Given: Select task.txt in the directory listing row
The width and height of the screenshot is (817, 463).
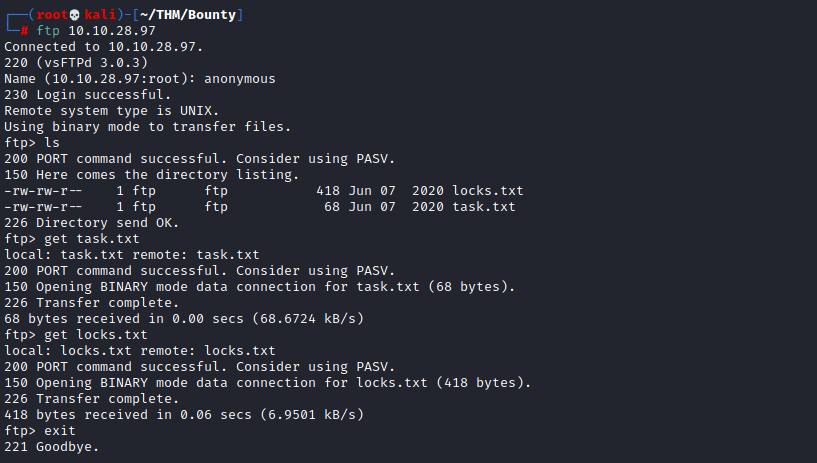Looking at the screenshot, I should (484, 207).
